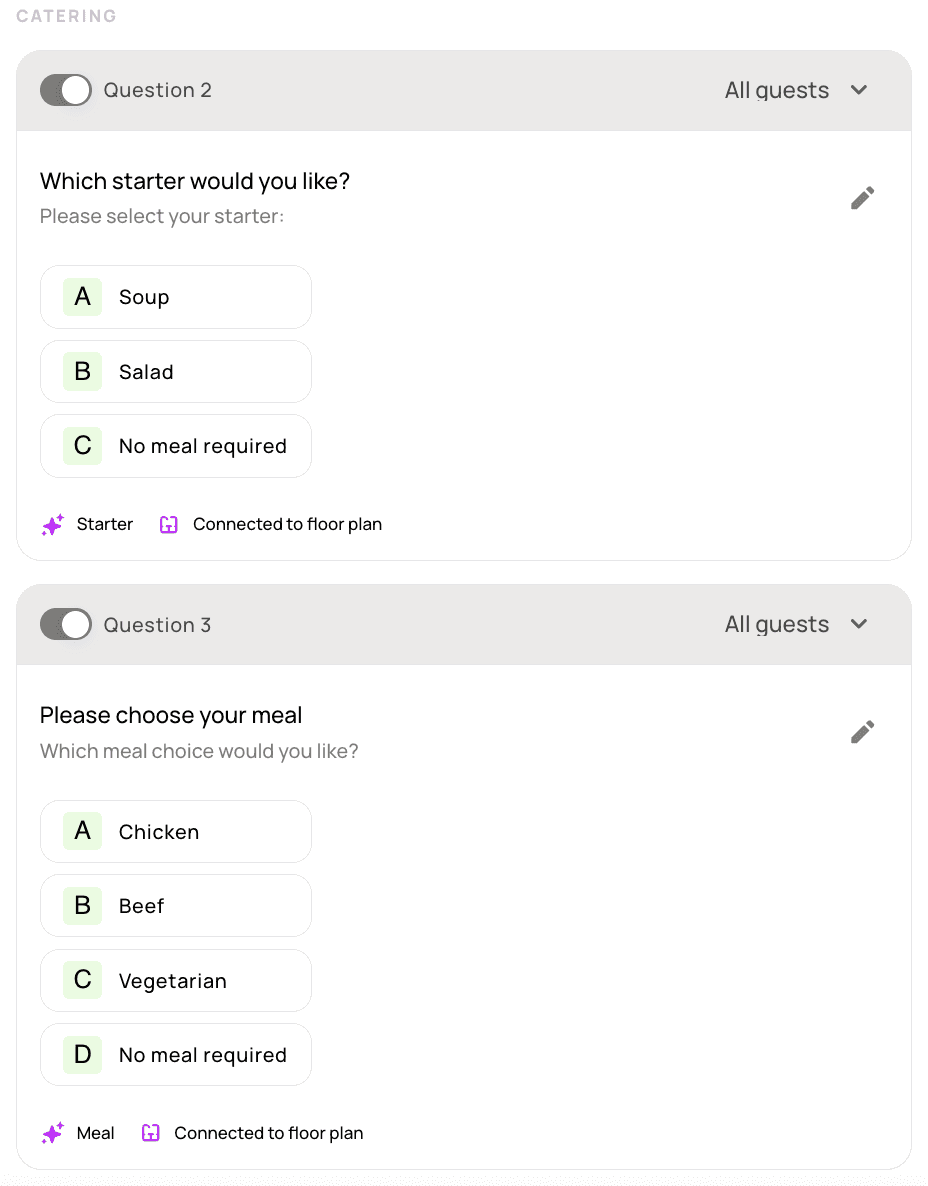Open All guests dropdown for Question 3
The height and width of the screenshot is (1186, 928).
point(796,625)
